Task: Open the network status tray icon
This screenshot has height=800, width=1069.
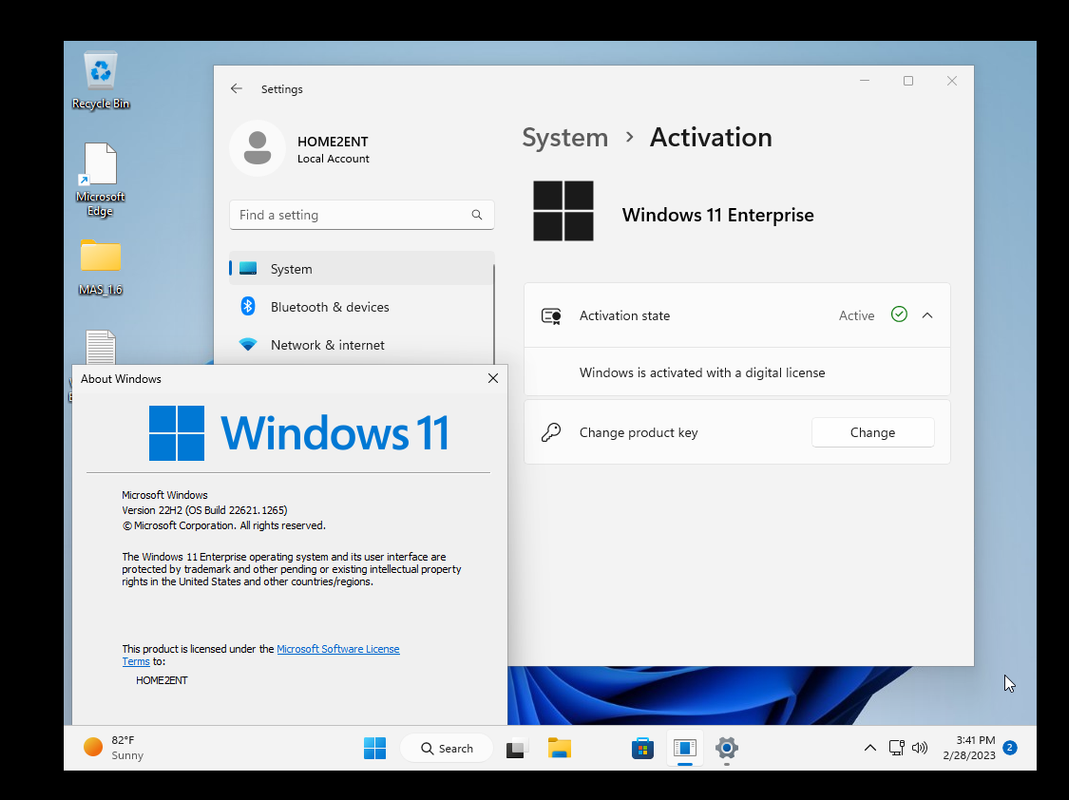Action: (897, 748)
